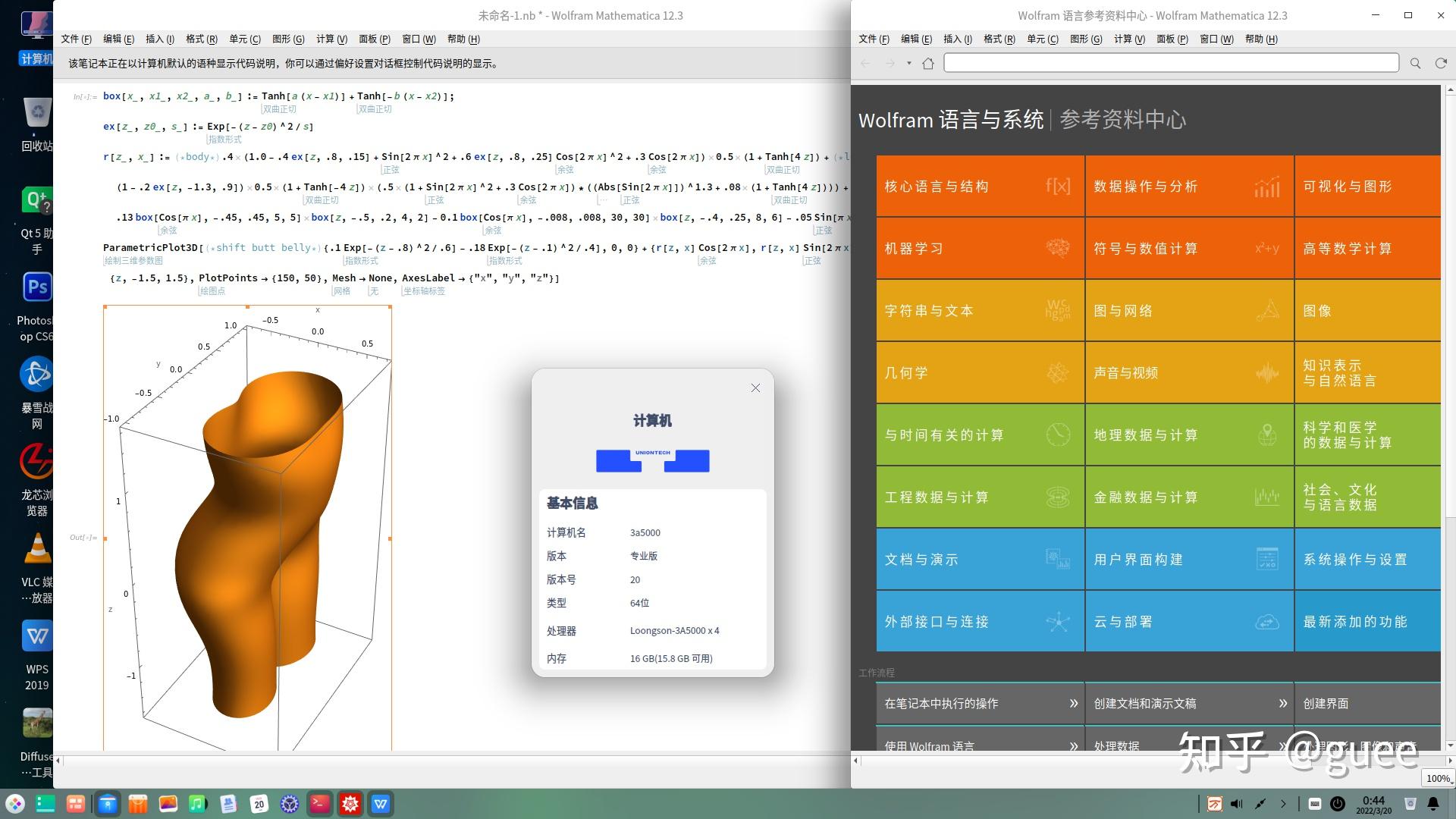
Task: Click the f[x] icon for 核心语言与结构
Action: [x=1057, y=184]
